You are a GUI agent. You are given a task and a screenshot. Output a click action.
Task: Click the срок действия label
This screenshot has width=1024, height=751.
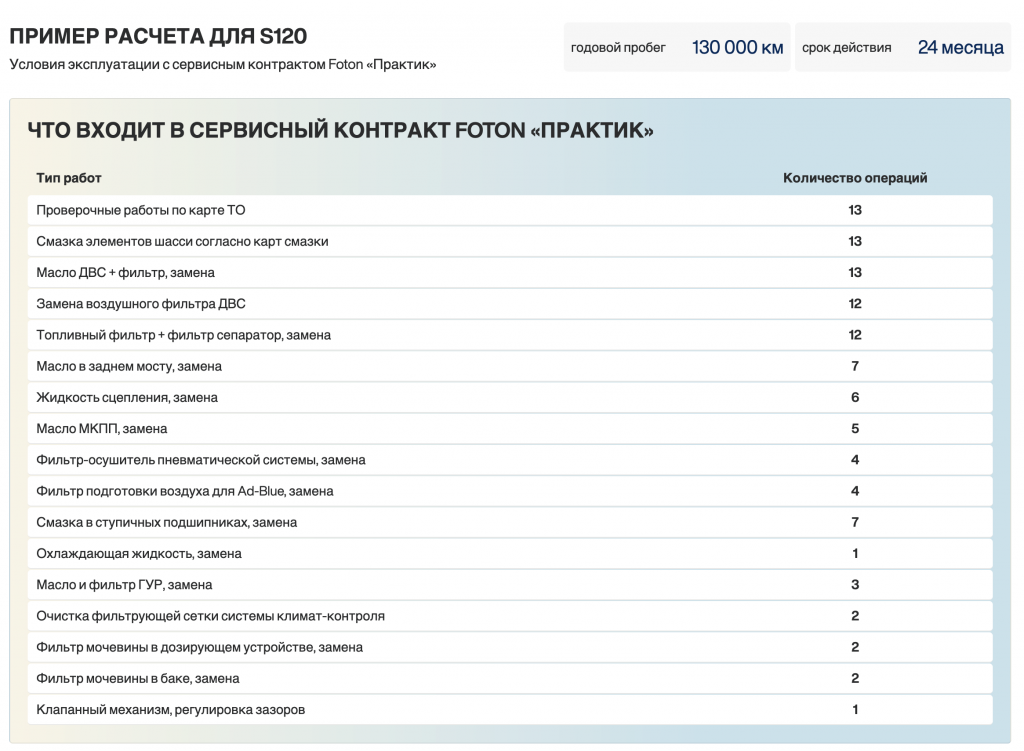(846, 48)
